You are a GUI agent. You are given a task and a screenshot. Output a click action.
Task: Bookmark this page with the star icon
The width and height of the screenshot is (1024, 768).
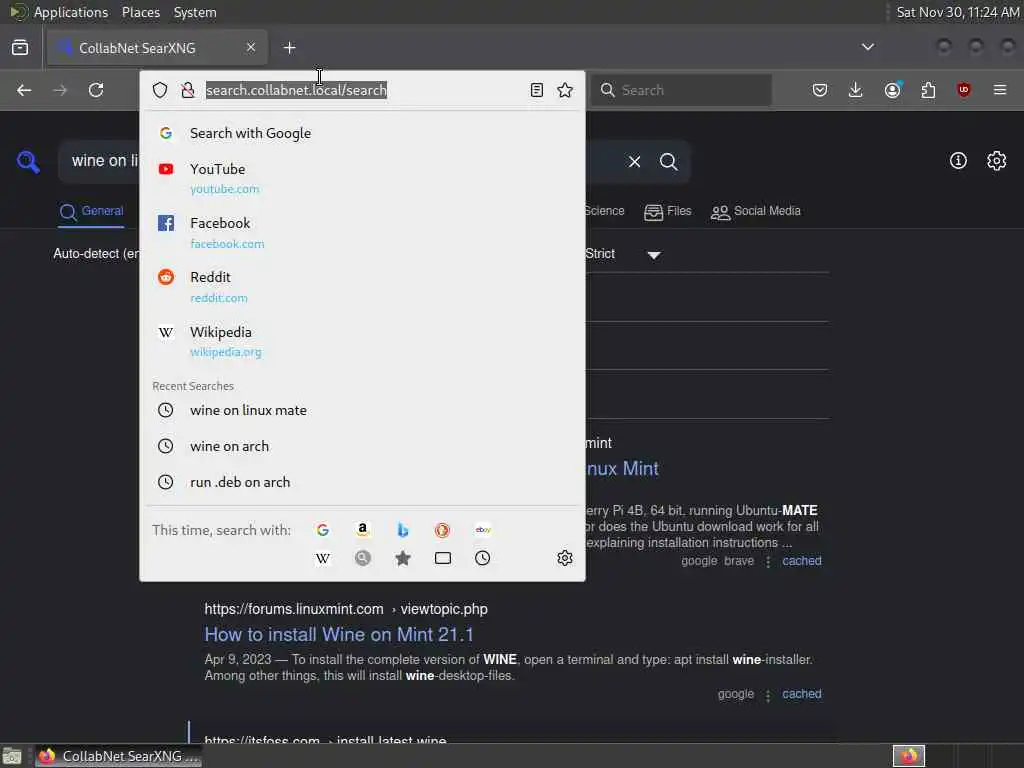(x=565, y=90)
